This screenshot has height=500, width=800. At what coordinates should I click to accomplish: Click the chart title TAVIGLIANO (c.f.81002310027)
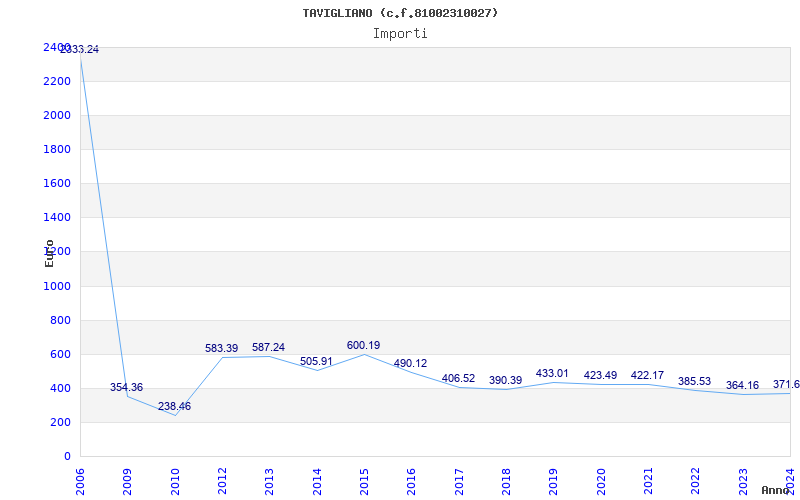[400, 13]
